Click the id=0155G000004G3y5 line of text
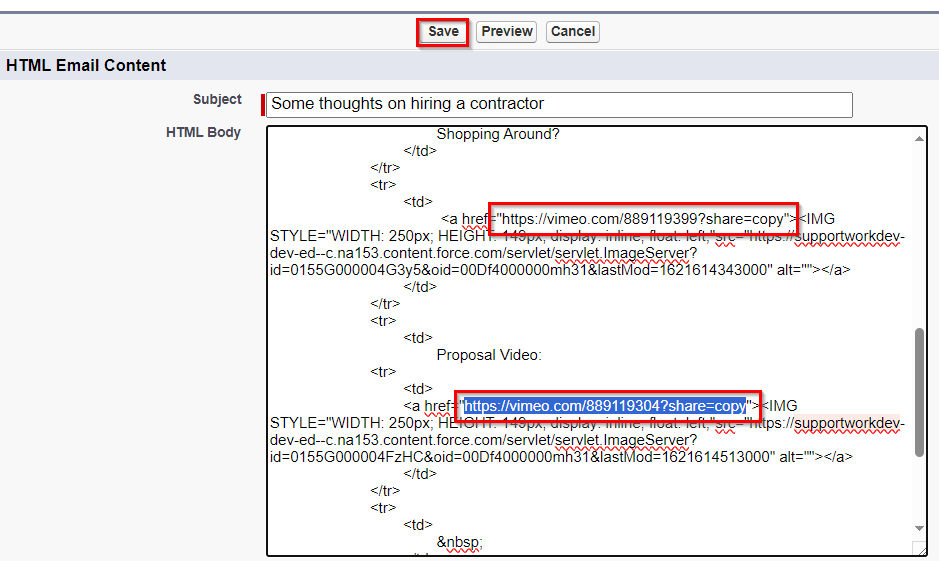Viewport: 939px width, 561px height. (x=560, y=270)
